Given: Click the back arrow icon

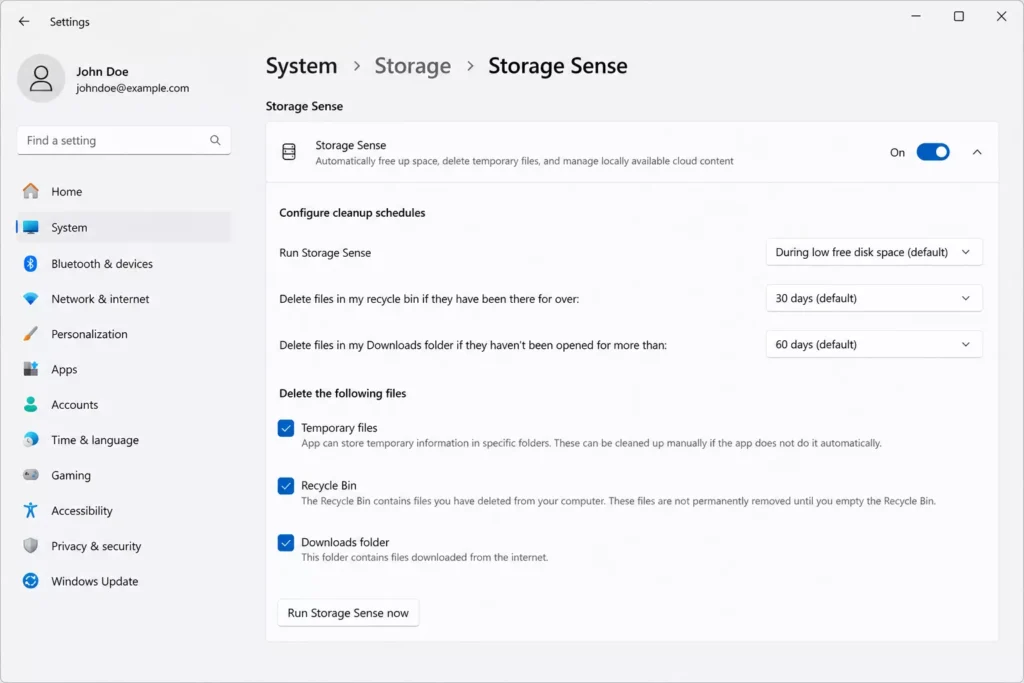Looking at the screenshot, I should pyautogui.click(x=24, y=22).
